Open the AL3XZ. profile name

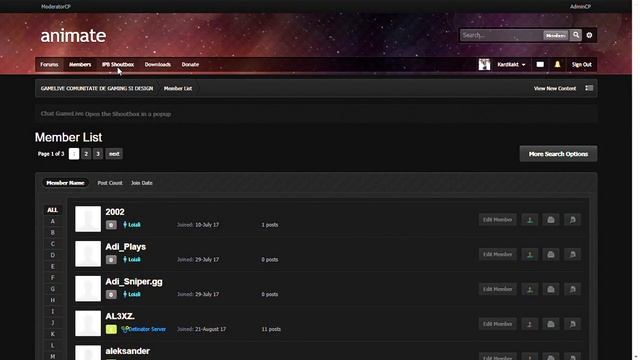120,316
